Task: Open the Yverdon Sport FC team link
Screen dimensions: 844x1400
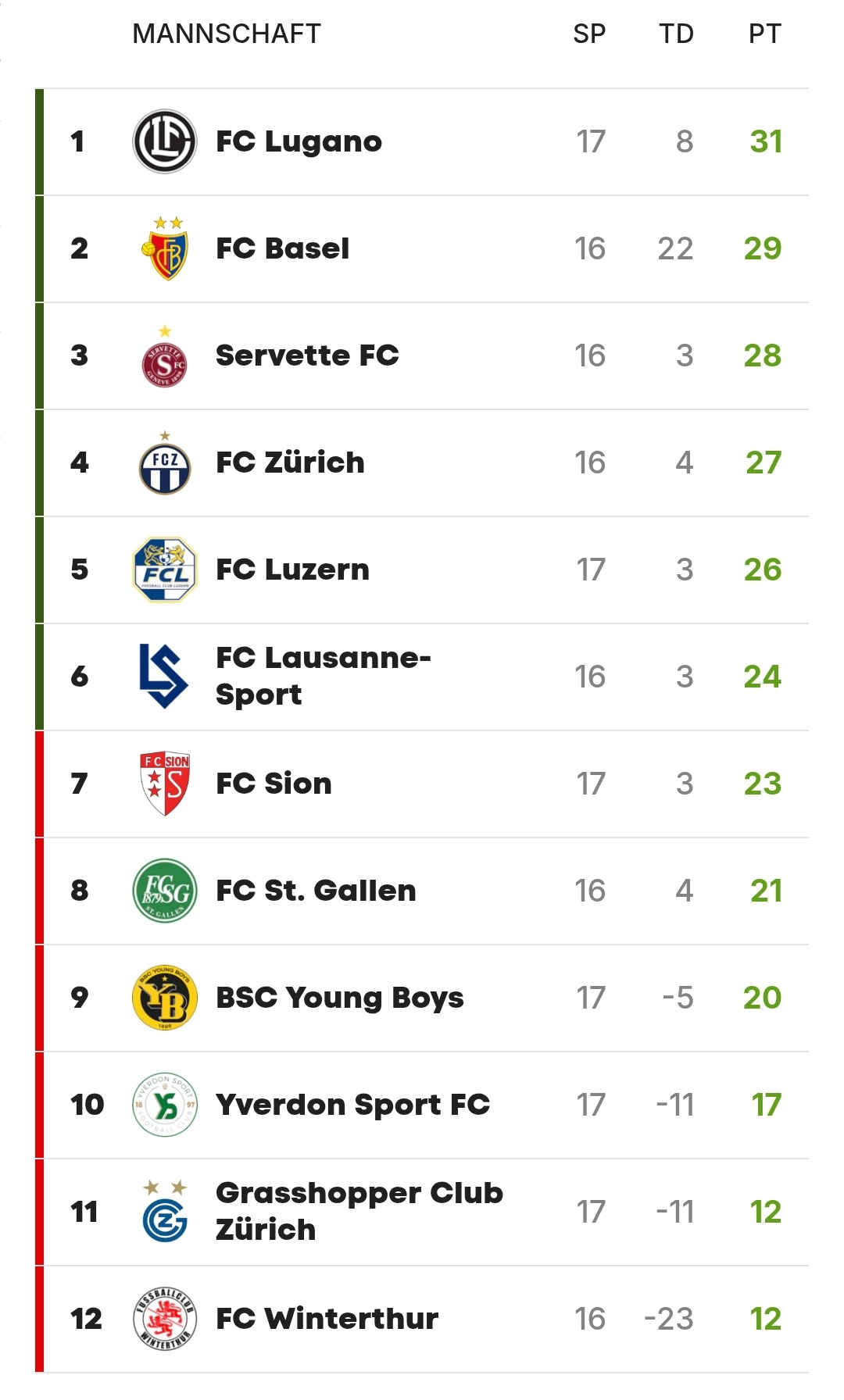Action: point(352,1105)
